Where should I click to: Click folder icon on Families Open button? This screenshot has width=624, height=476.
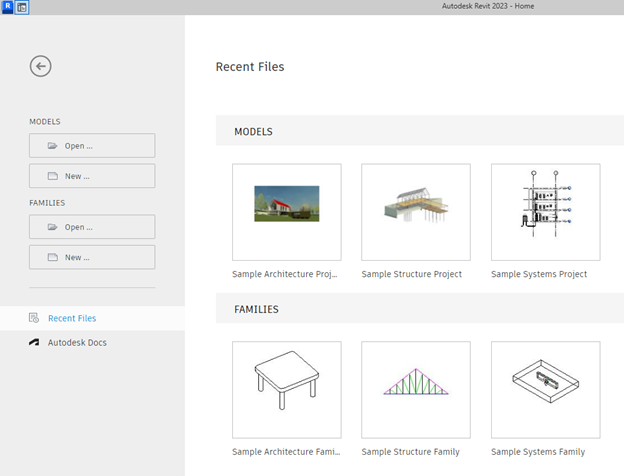[x=52, y=227]
